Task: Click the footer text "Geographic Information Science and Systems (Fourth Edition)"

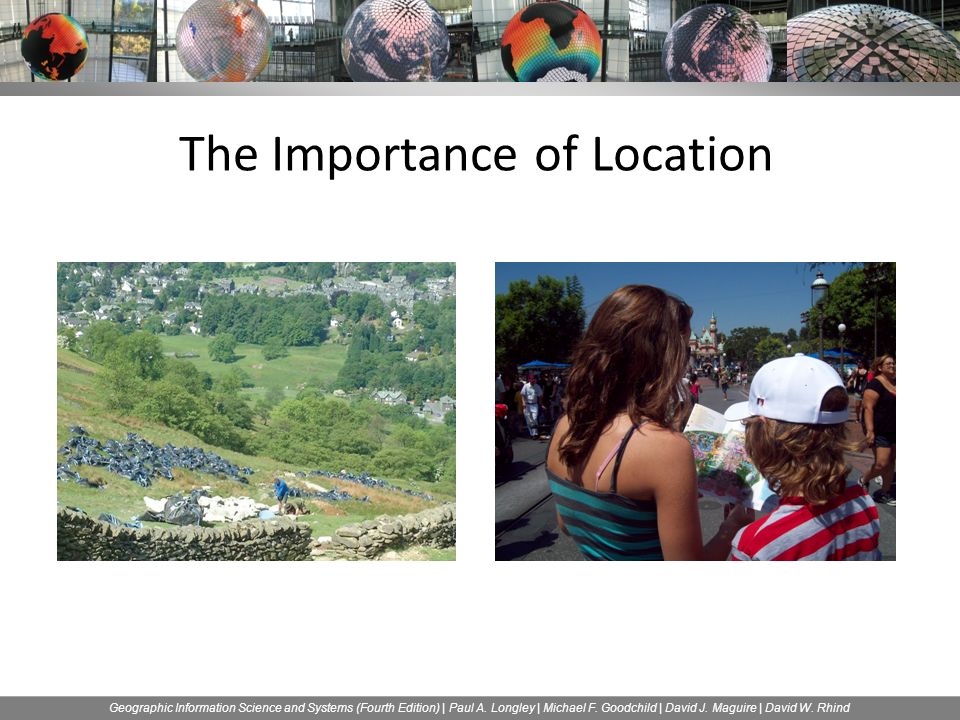Action: pyautogui.click(x=274, y=708)
